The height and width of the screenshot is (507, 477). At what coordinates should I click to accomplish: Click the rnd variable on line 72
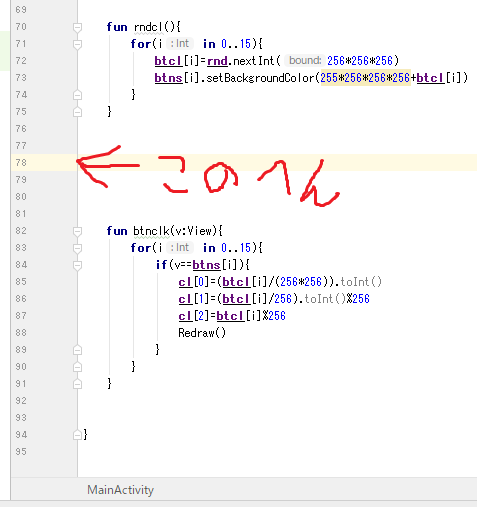point(217,61)
